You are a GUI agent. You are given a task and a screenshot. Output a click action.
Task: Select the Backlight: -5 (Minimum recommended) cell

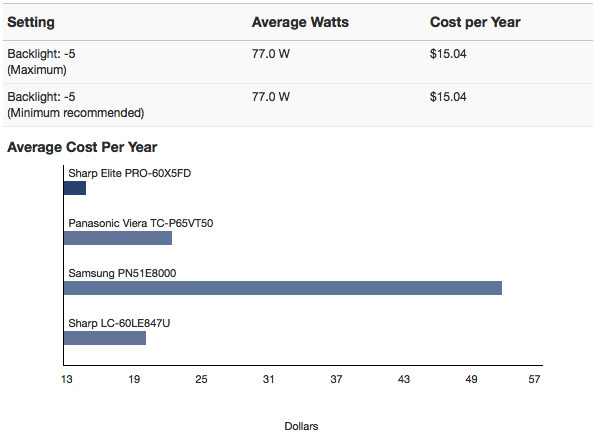pyautogui.click(x=76, y=105)
